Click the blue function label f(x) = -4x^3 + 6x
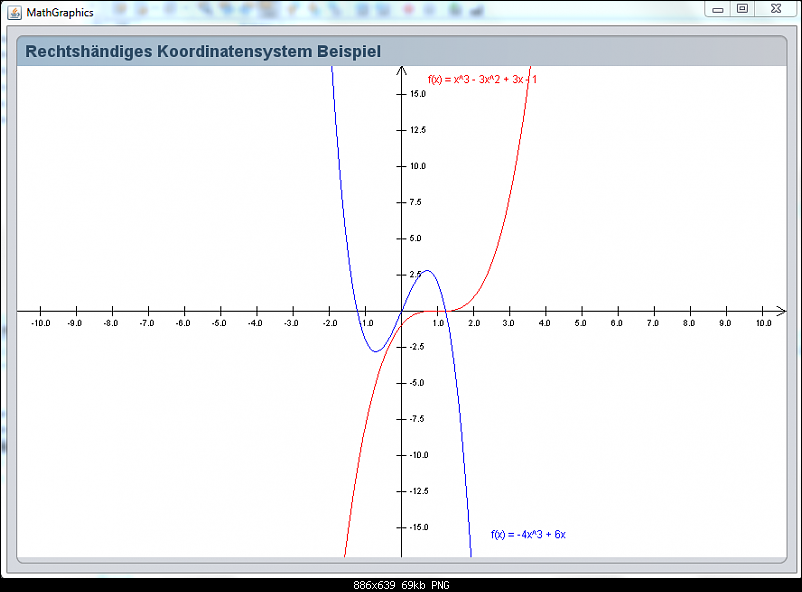The height and width of the screenshot is (592, 802). point(528,534)
